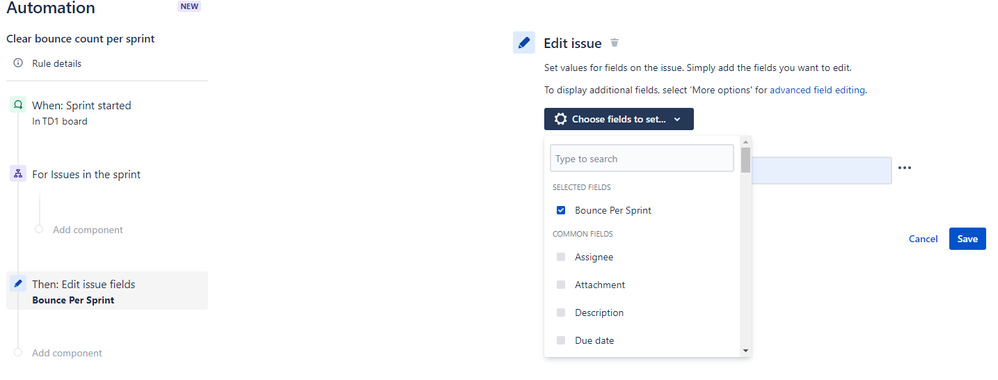The height and width of the screenshot is (380, 998).
Task: Save the Edit issue action
Action: (x=967, y=239)
